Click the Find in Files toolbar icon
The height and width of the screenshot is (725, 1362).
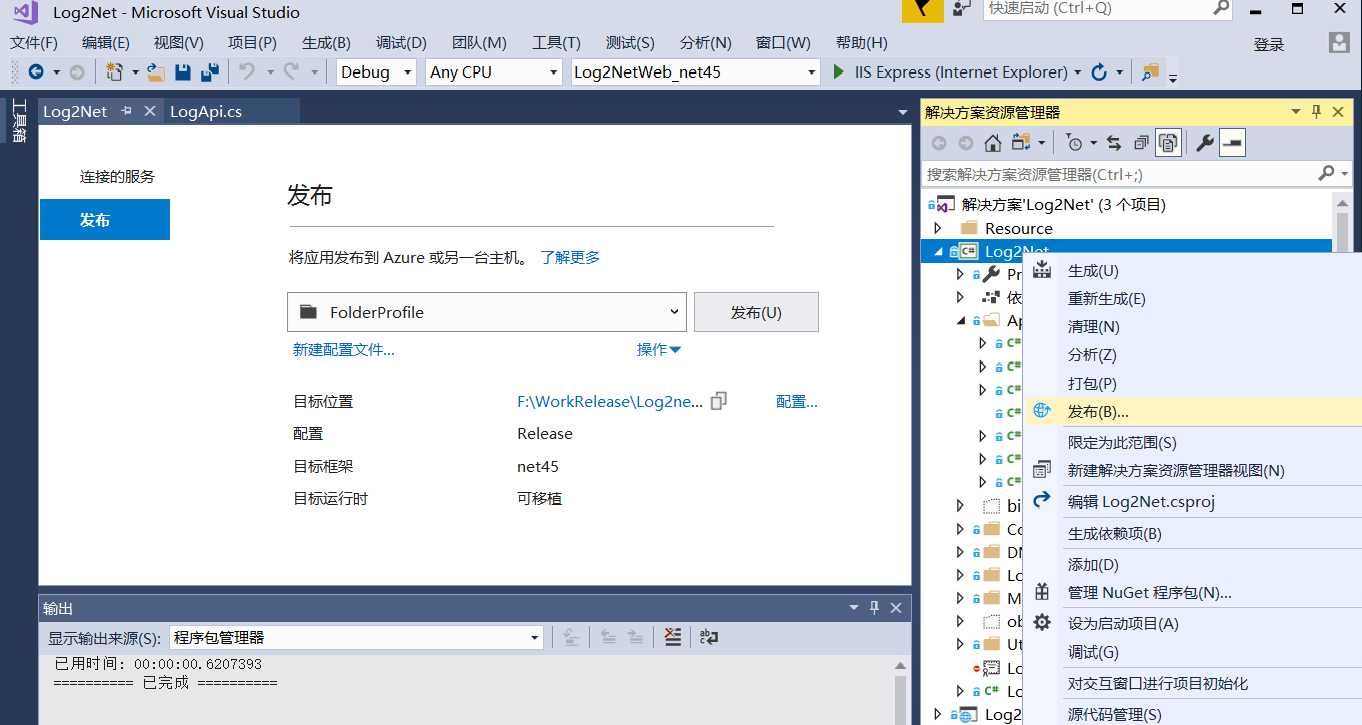1150,72
